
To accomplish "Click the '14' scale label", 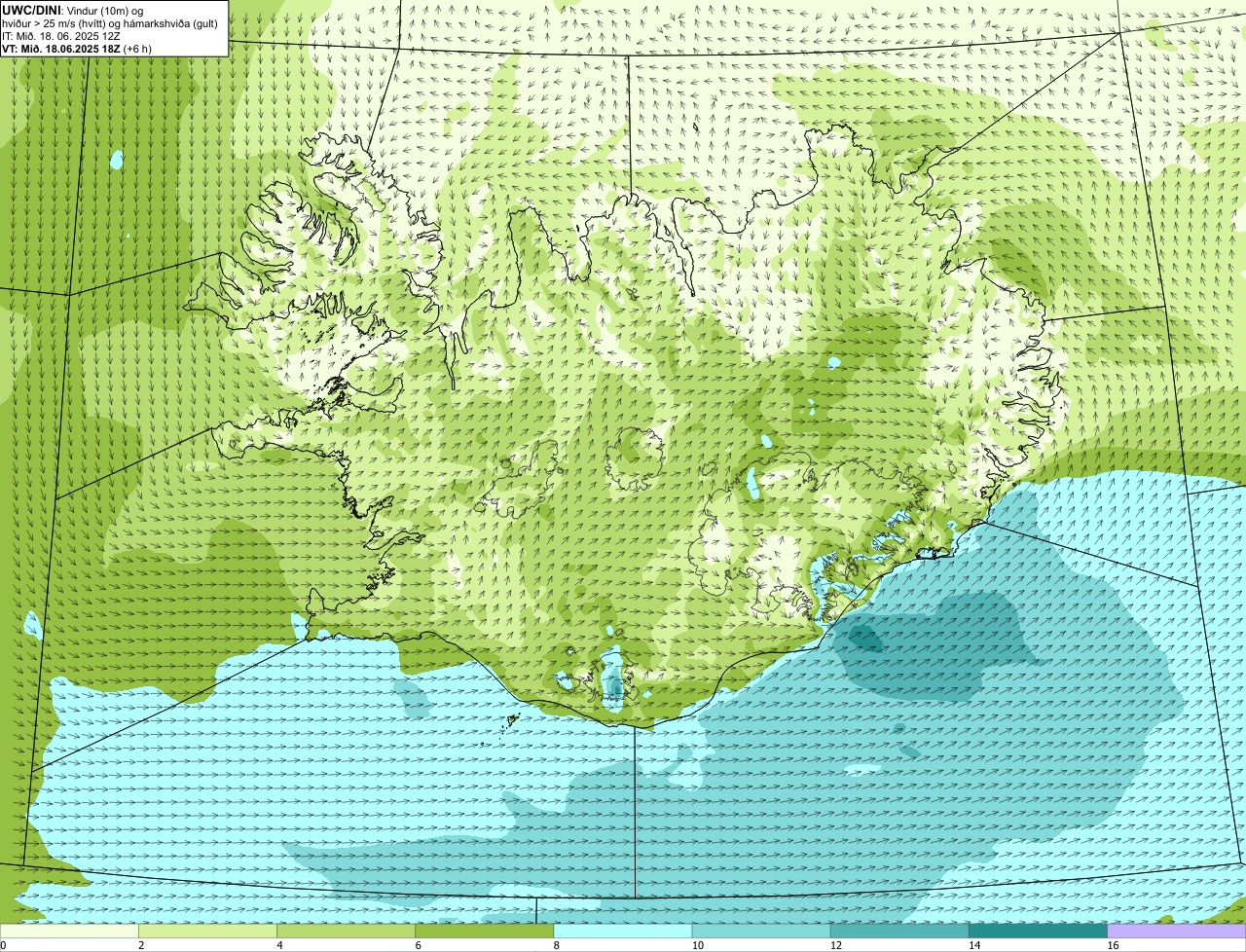I will click(974, 945).
